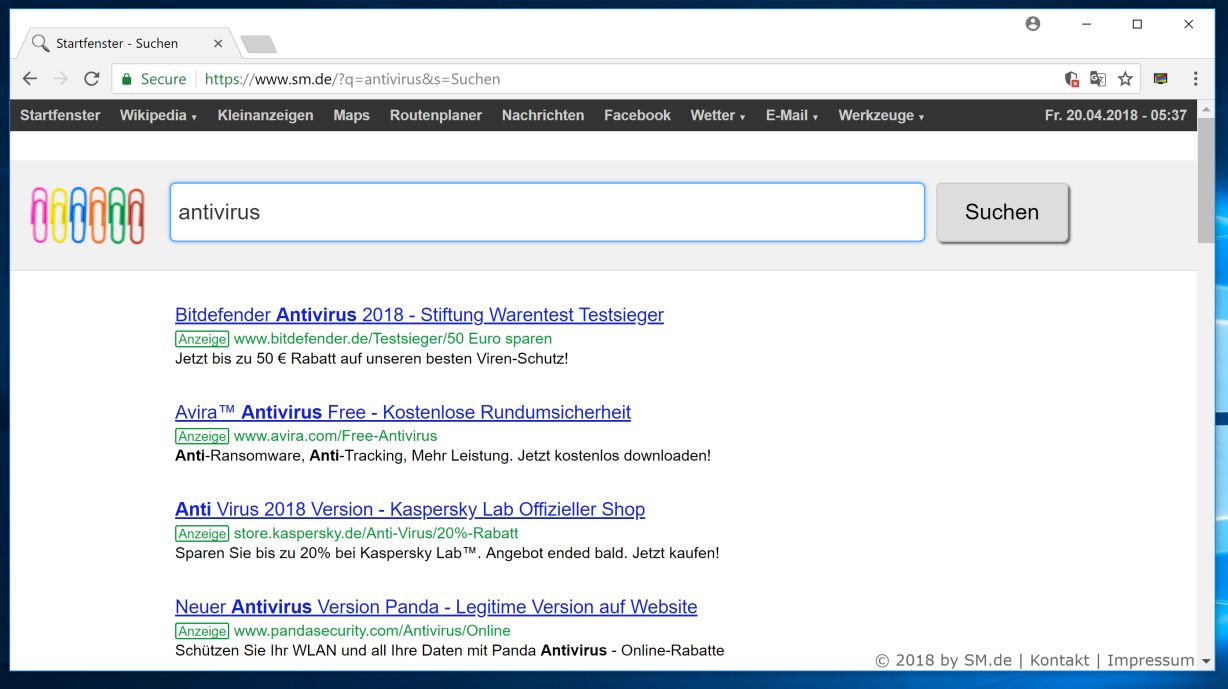Open the Chrome three-dot menu

tap(1195, 79)
